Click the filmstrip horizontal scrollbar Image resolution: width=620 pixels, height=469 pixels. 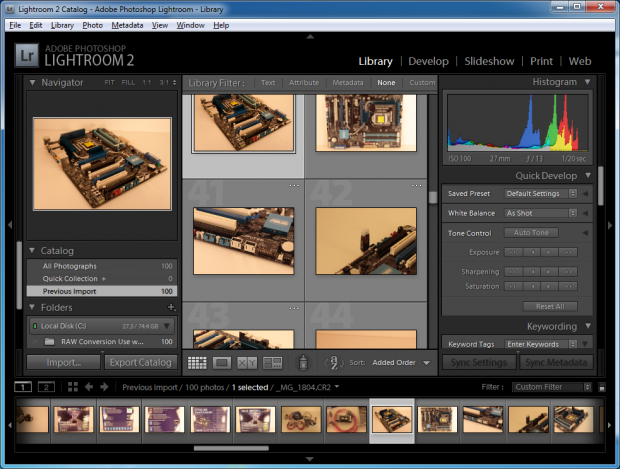click(231, 448)
